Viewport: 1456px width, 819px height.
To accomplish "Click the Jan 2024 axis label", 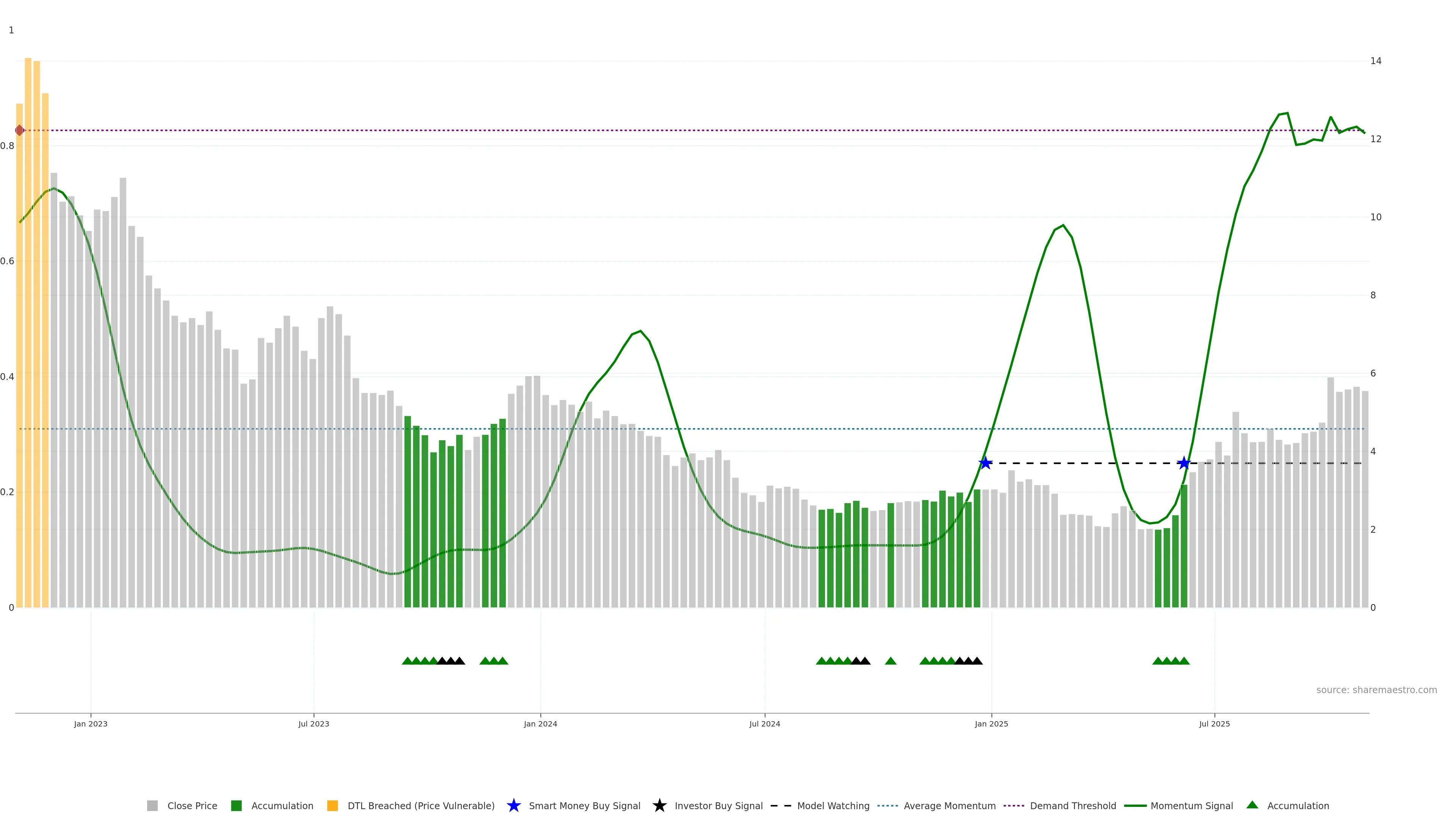I will (x=540, y=724).
